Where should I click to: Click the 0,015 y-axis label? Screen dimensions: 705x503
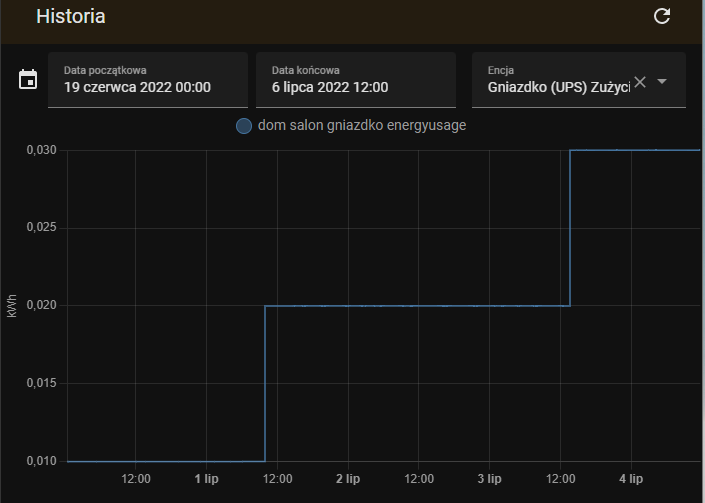(42, 383)
